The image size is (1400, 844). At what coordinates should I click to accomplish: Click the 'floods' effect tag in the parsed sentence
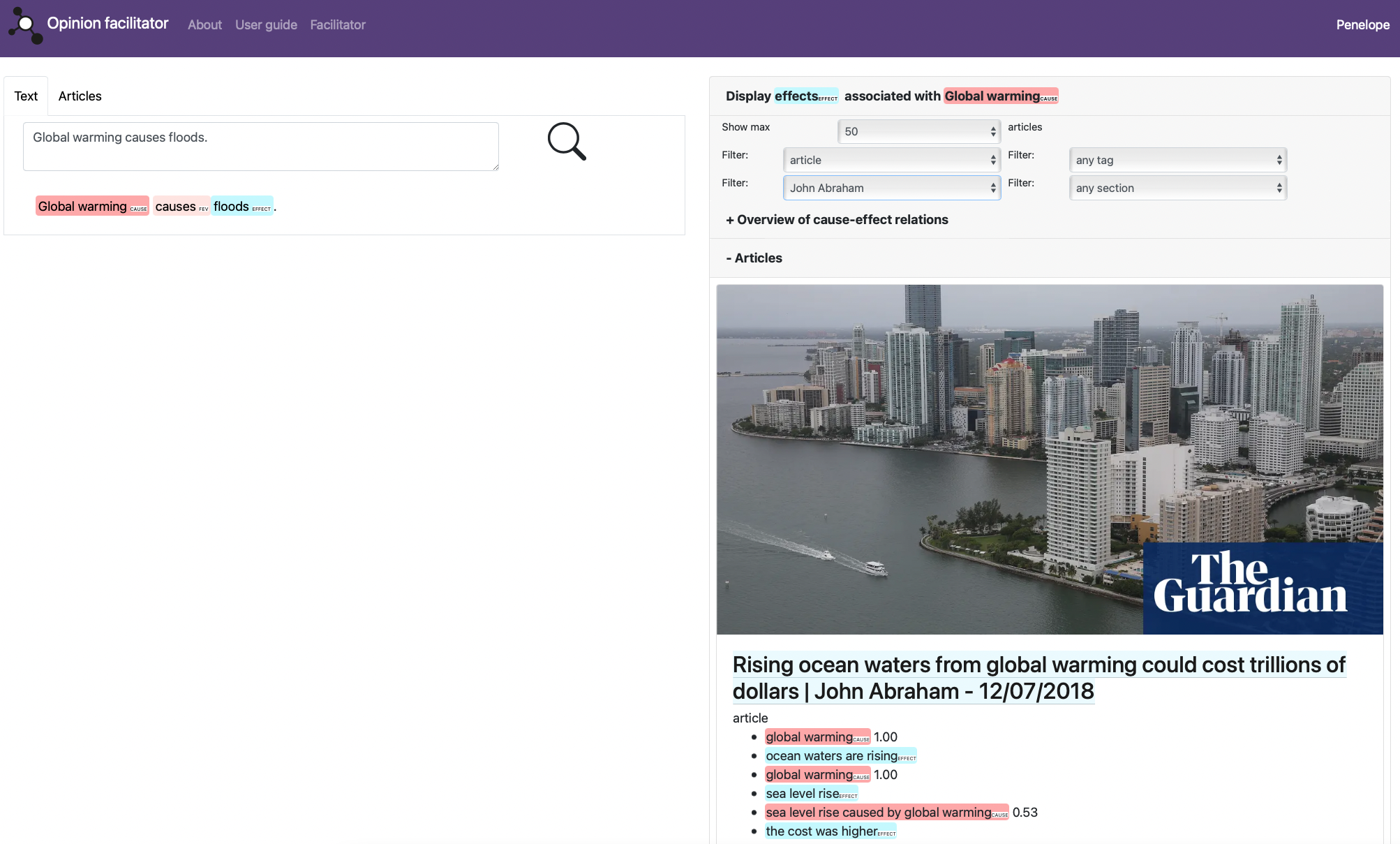241,206
